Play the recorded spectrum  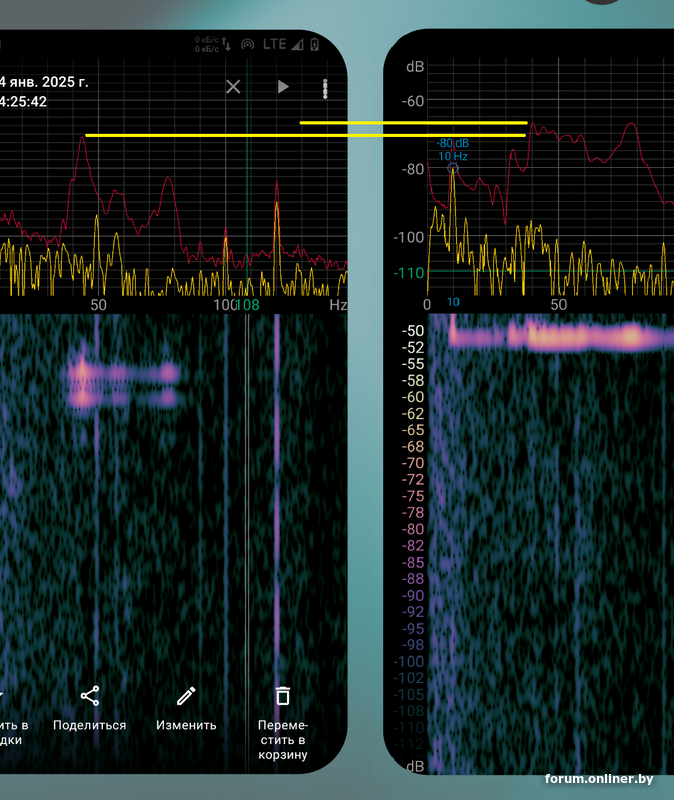[283, 87]
